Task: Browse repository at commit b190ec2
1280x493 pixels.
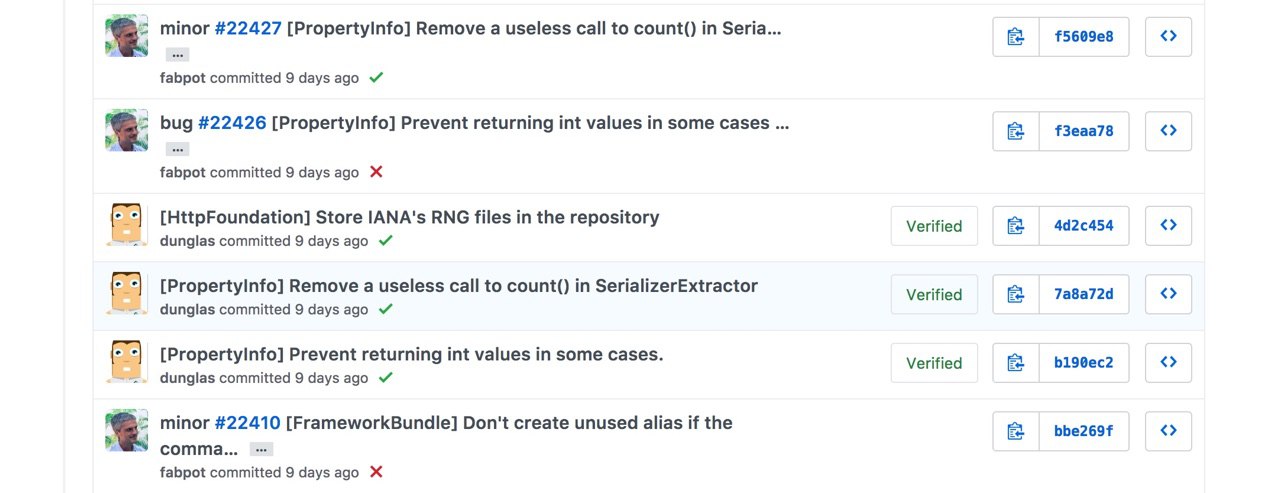Action: (1168, 363)
